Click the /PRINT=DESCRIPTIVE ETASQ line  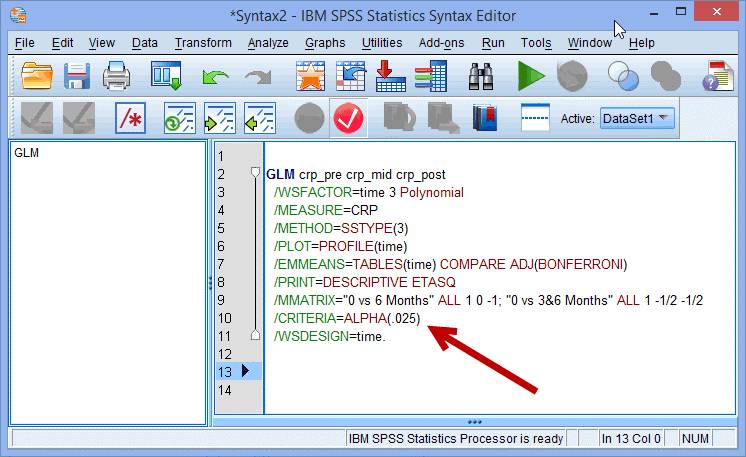[364, 282]
